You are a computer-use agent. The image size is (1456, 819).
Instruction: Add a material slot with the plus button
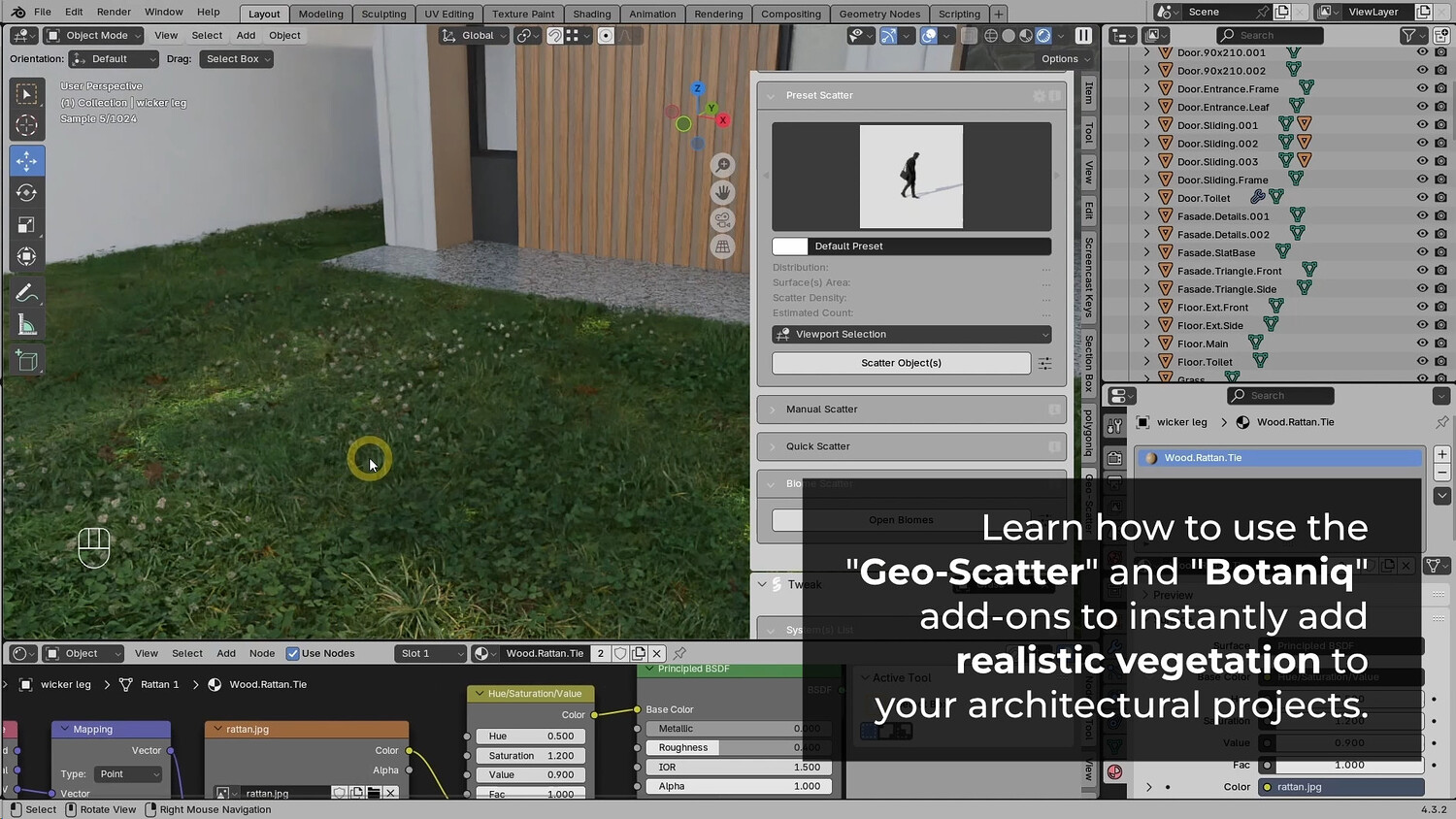click(1441, 454)
